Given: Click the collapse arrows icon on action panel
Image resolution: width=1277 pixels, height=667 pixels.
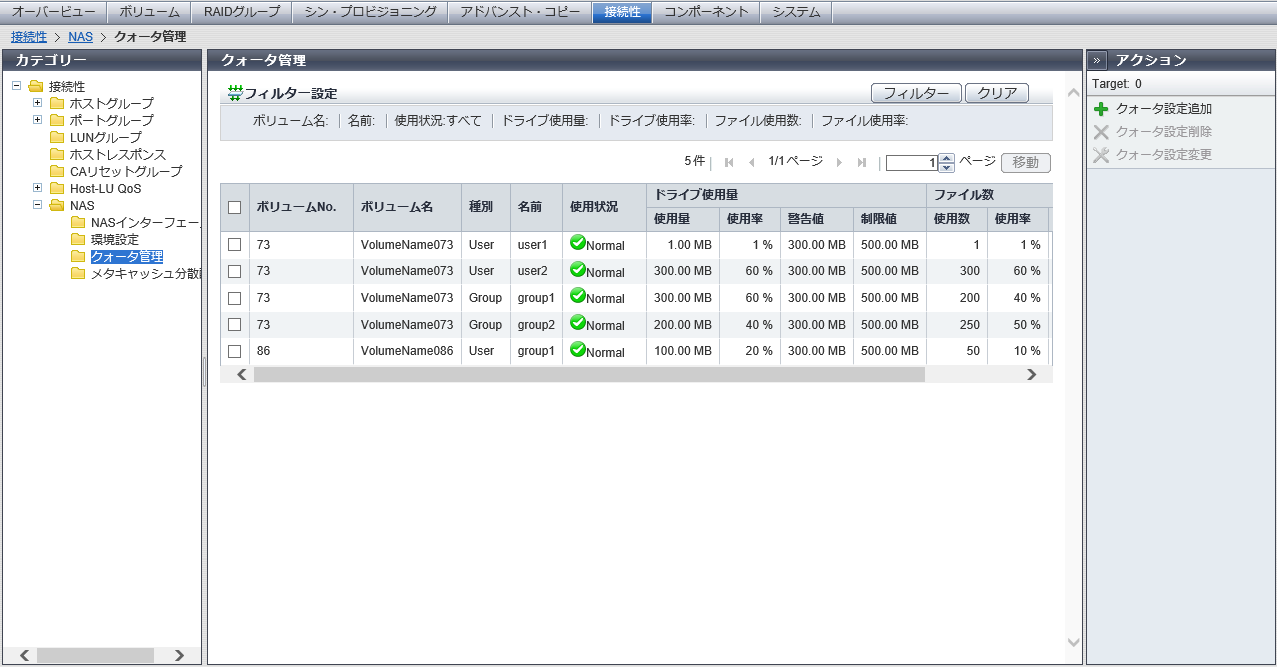Looking at the screenshot, I should click(1097, 60).
